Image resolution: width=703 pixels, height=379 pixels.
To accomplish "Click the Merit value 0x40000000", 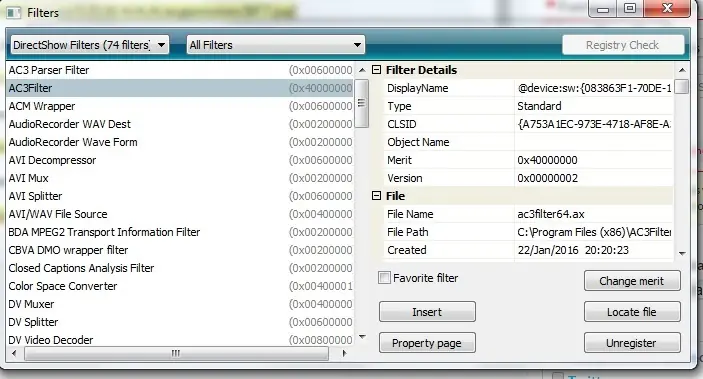I will click(x=547, y=160).
